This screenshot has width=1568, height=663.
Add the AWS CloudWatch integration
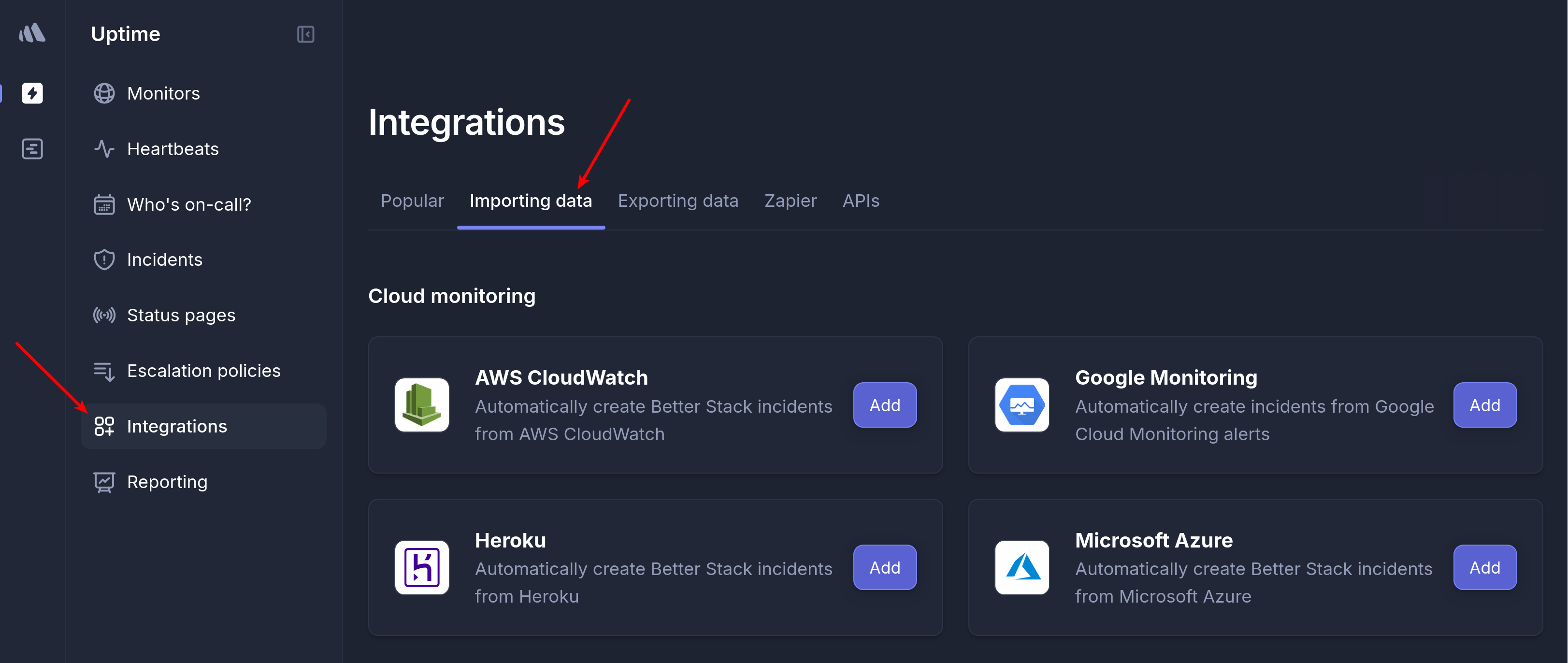click(x=884, y=405)
